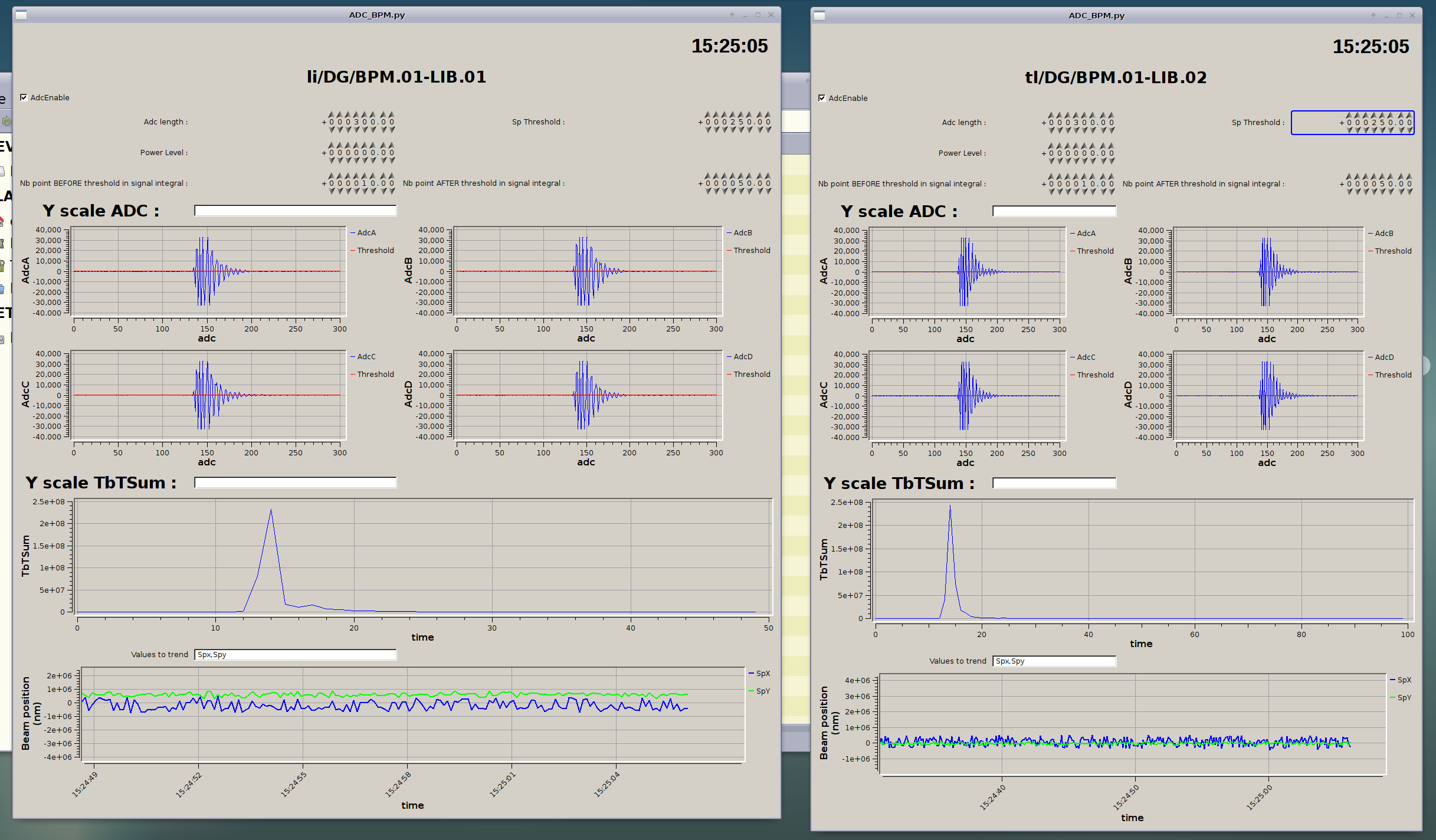
Task: Click Threshold legend entry of AdcD plot in LIB.01
Action: [x=751, y=375]
